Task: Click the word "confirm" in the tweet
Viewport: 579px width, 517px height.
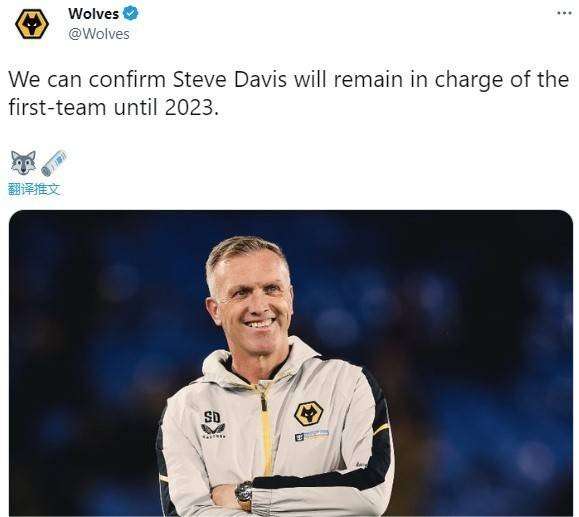Action: (x=127, y=79)
